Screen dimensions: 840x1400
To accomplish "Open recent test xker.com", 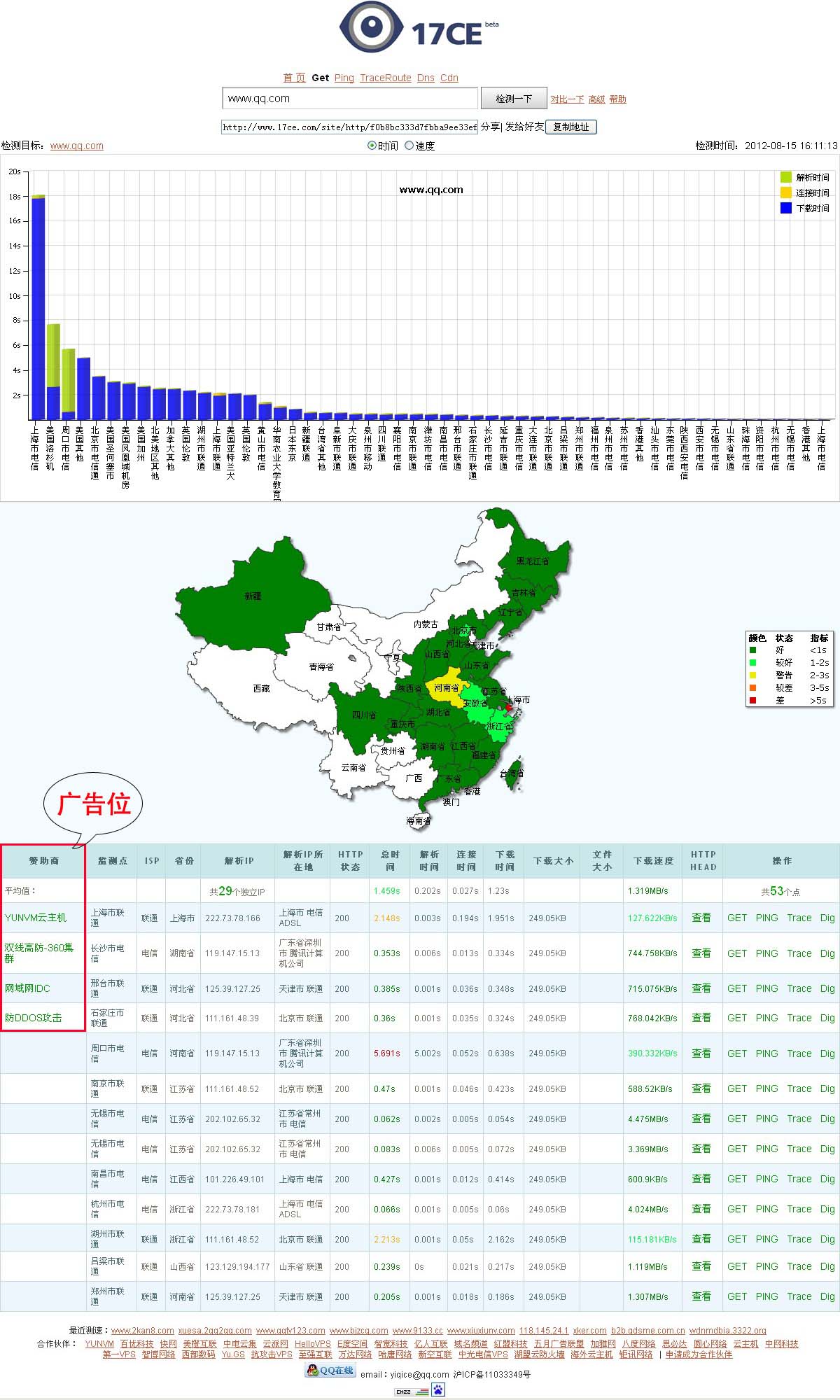I will click(590, 1331).
